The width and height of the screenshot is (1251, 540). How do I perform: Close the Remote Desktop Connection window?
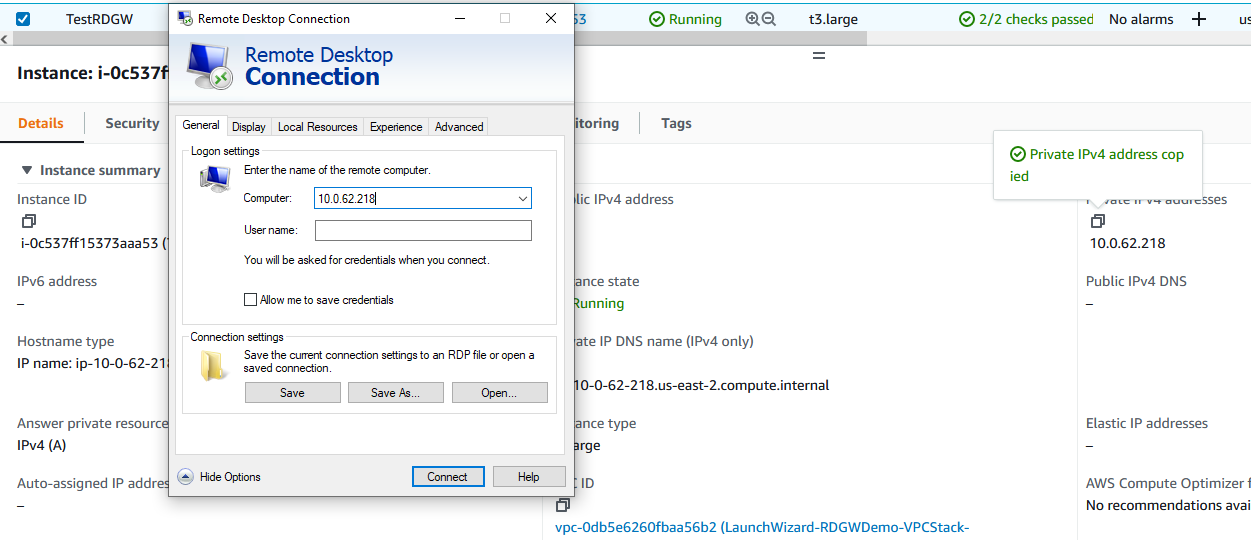(x=551, y=18)
